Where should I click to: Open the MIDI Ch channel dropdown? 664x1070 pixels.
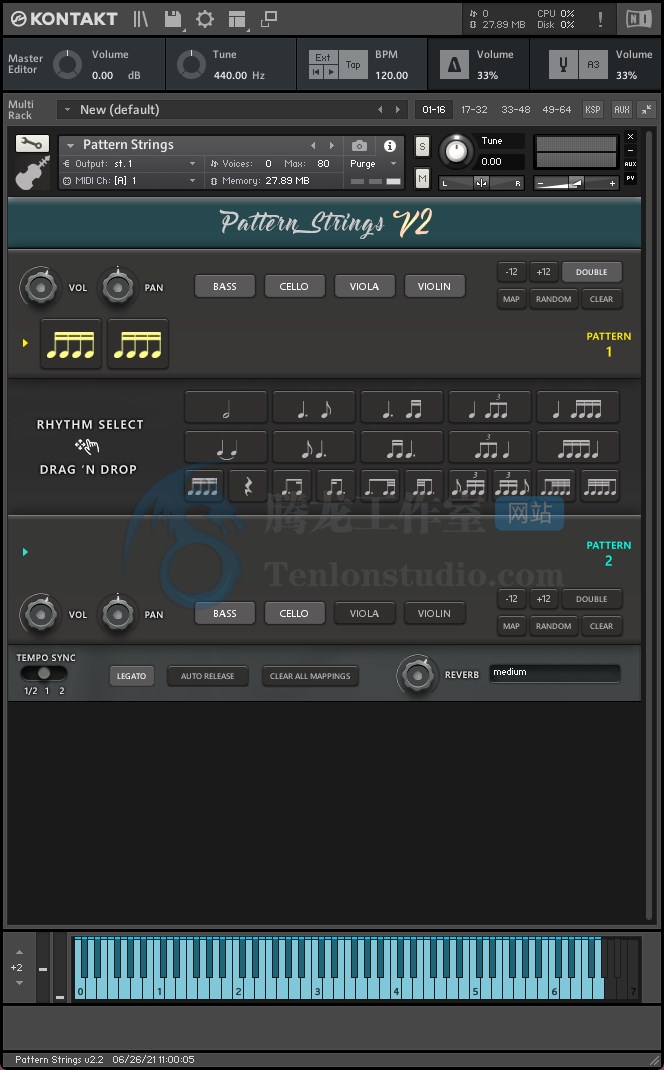tap(129, 181)
